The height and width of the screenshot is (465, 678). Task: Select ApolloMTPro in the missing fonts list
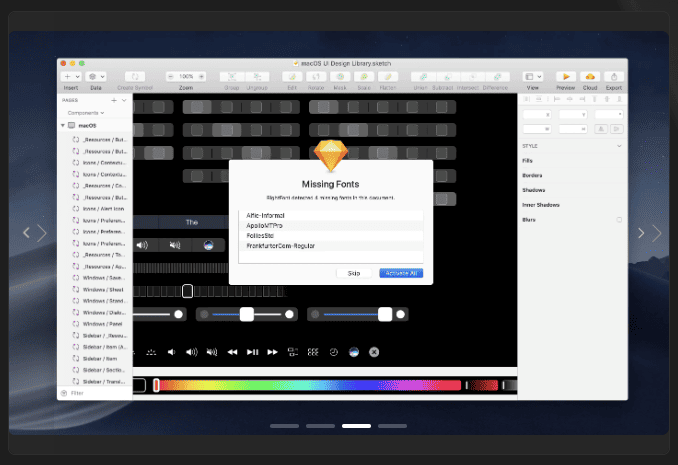click(331, 225)
